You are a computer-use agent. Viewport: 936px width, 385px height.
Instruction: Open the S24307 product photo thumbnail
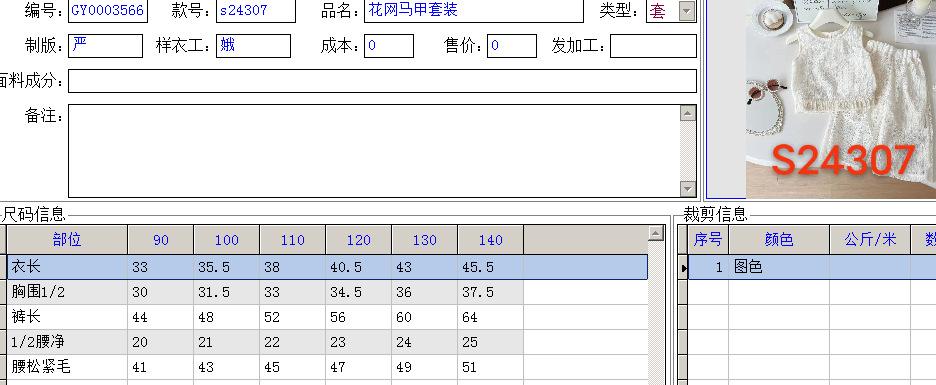click(x=840, y=99)
